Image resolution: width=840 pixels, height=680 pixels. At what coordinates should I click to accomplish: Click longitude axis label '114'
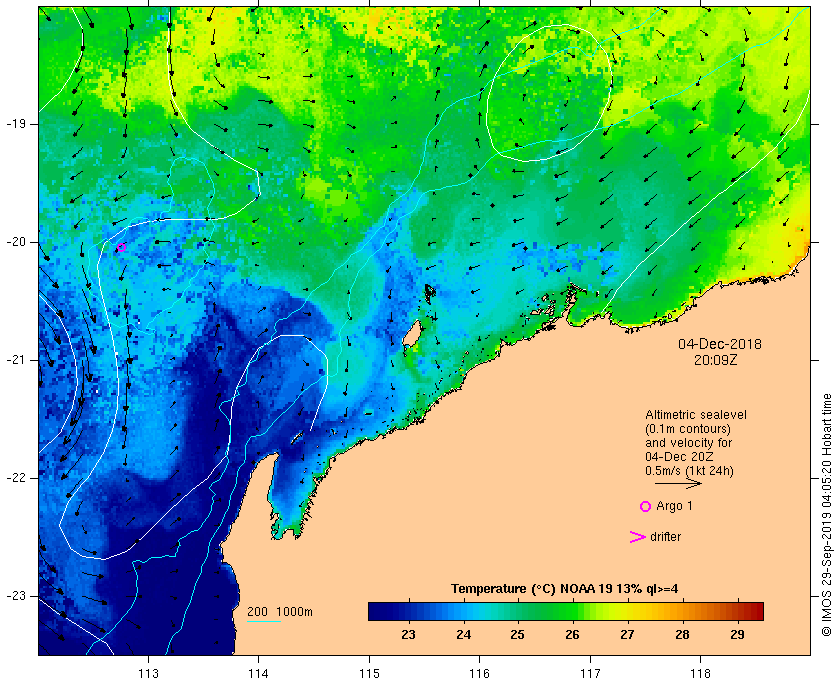[258, 674]
